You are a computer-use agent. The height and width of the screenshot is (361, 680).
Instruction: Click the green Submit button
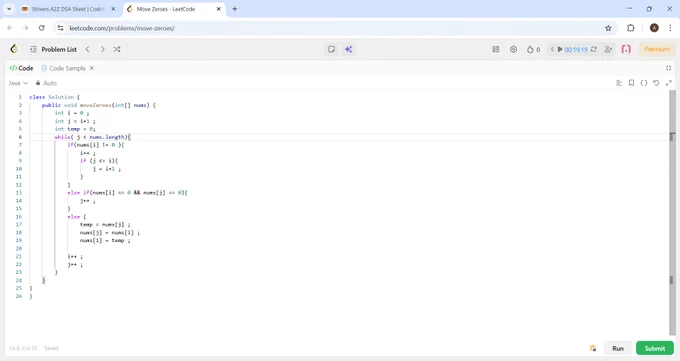click(654, 348)
